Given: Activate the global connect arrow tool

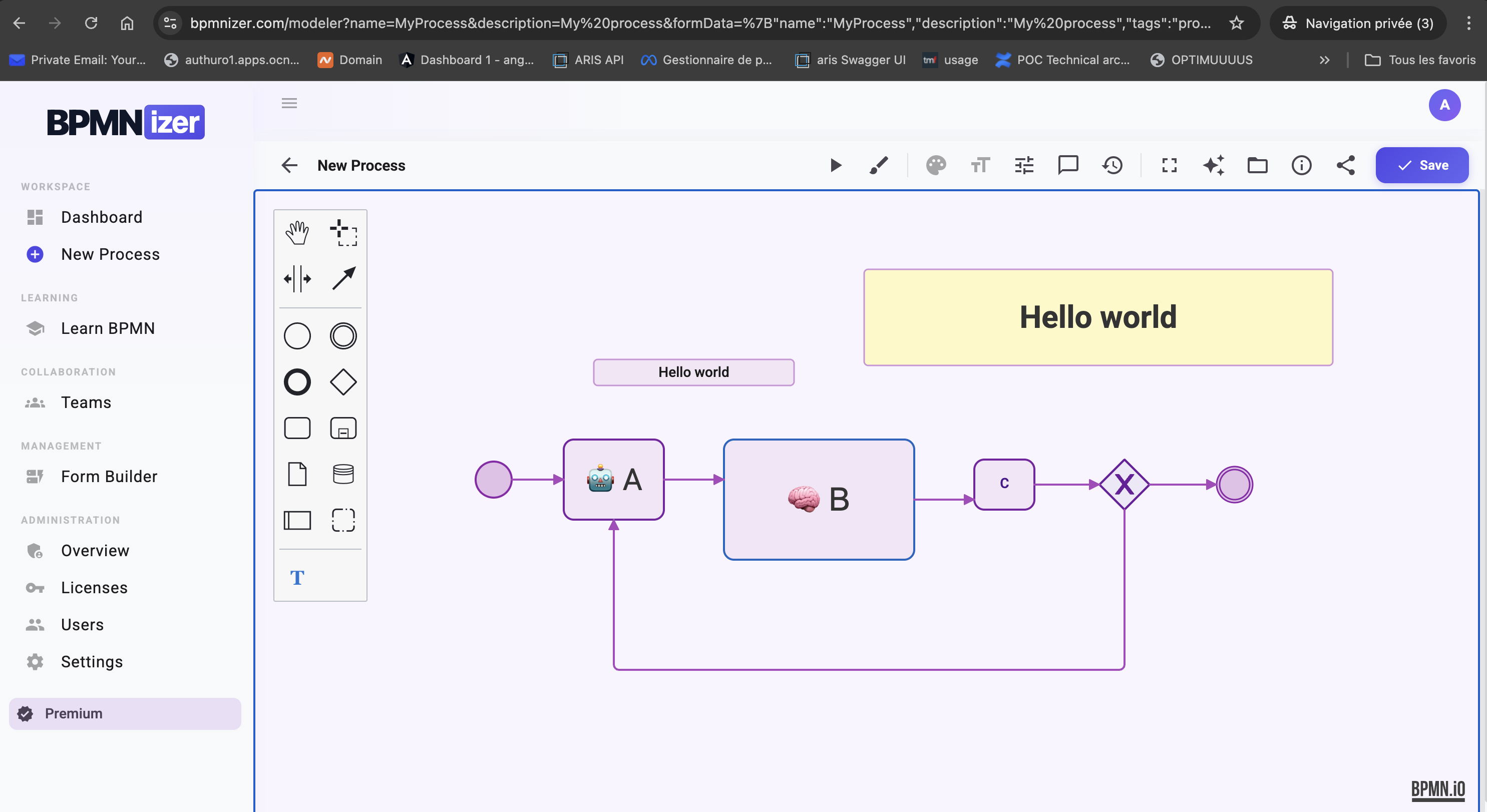Looking at the screenshot, I should click(343, 279).
